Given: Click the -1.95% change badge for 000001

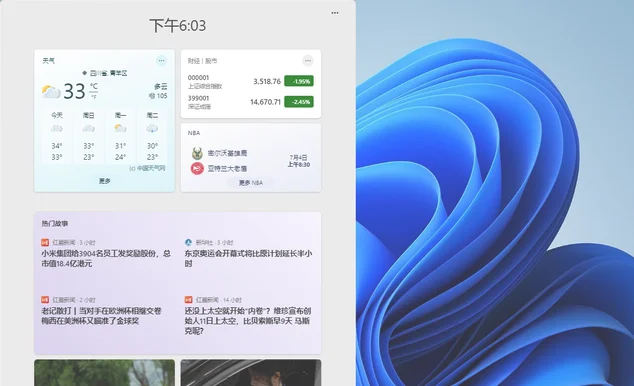Looking at the screenshot, I should pos(299,81).
